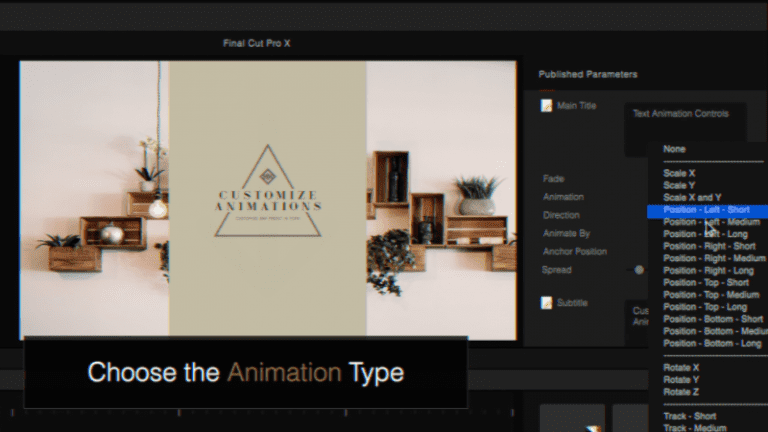The width and height of the screenshot is (768, 432).
Task: Click the Main Title text icon
Action: 547,105
